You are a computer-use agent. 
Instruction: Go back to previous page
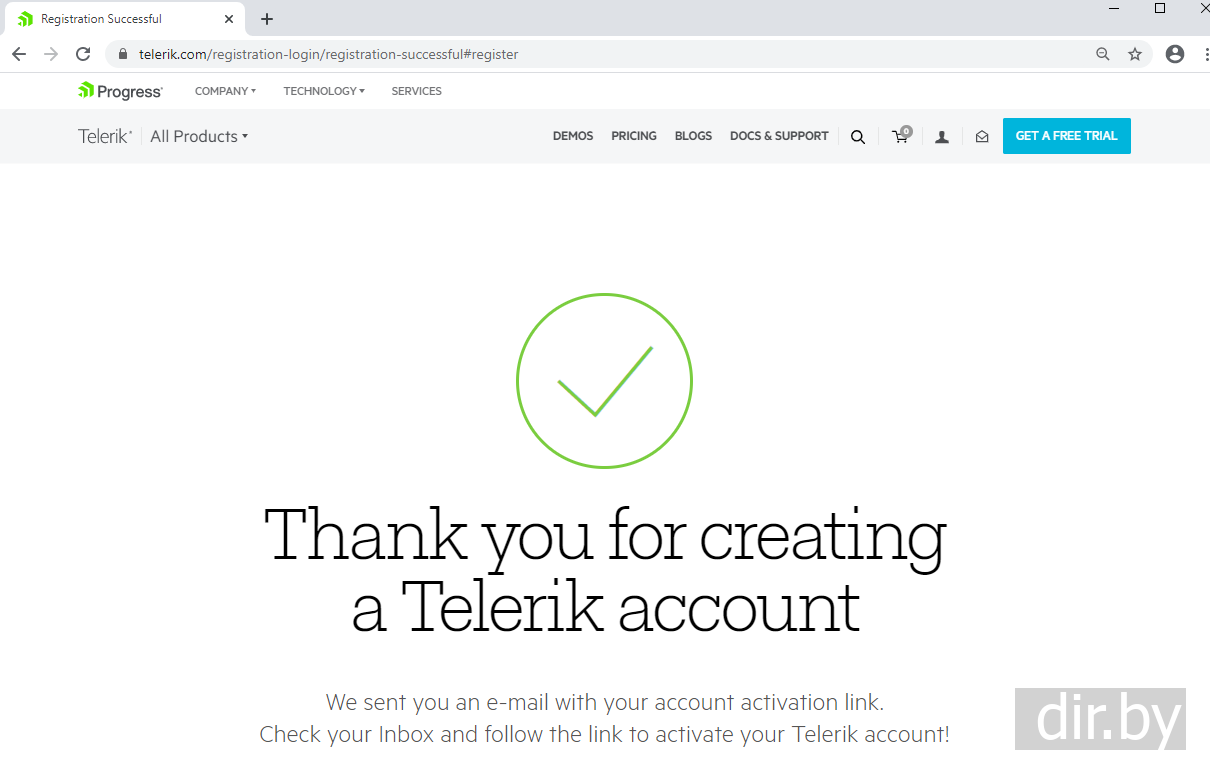point(19,54)
